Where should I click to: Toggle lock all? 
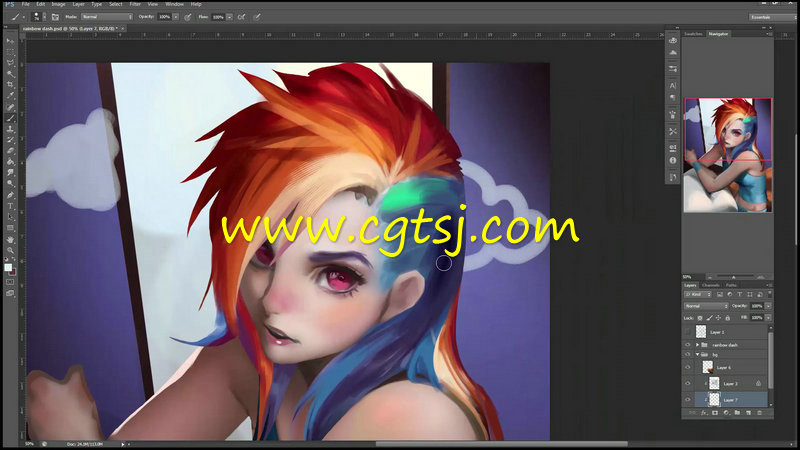click(x=728, y=318)
